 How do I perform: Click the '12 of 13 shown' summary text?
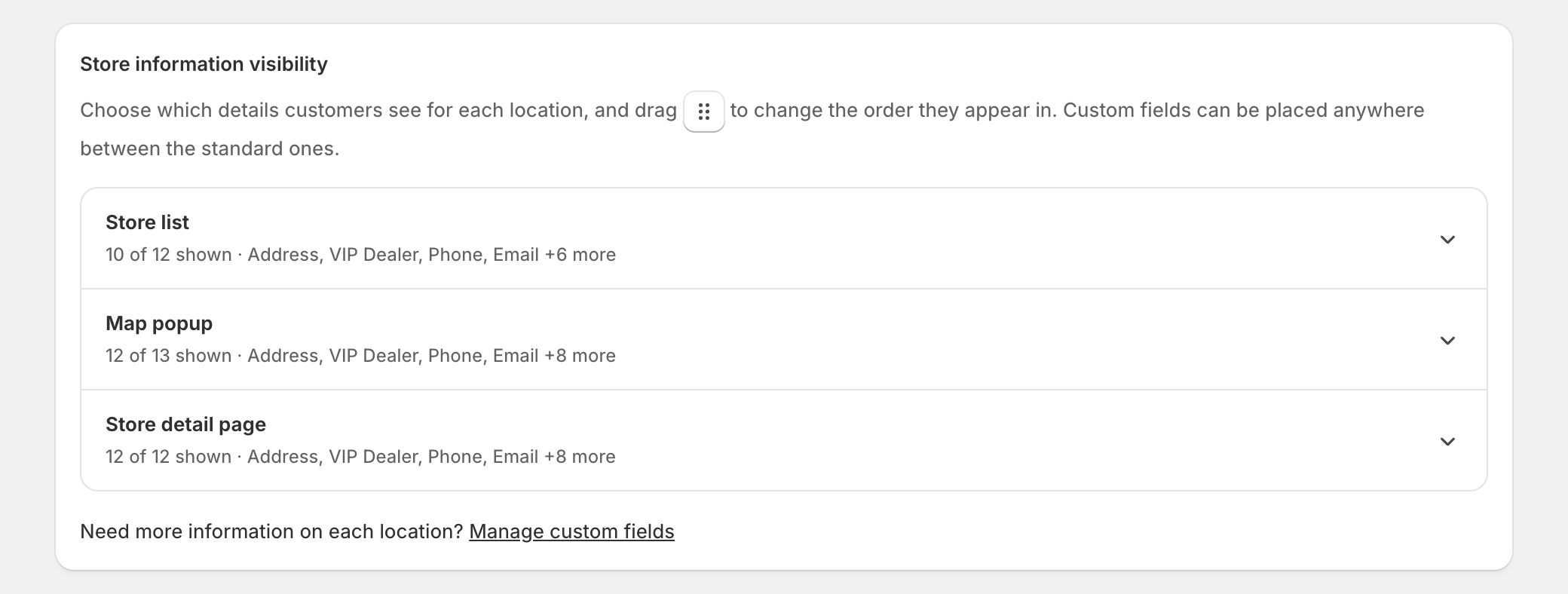point(169,356)
